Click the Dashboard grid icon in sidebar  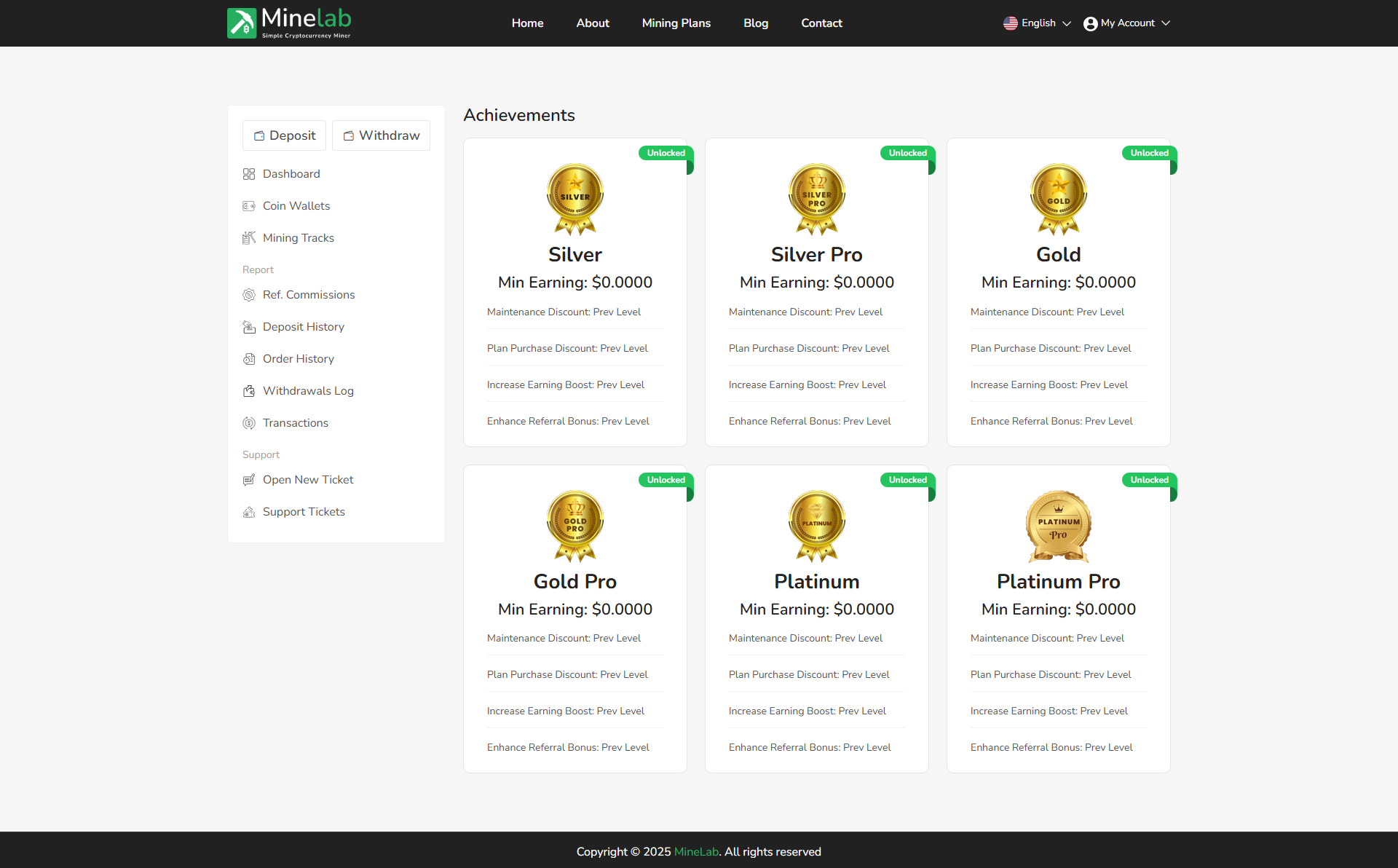(249, 174)
